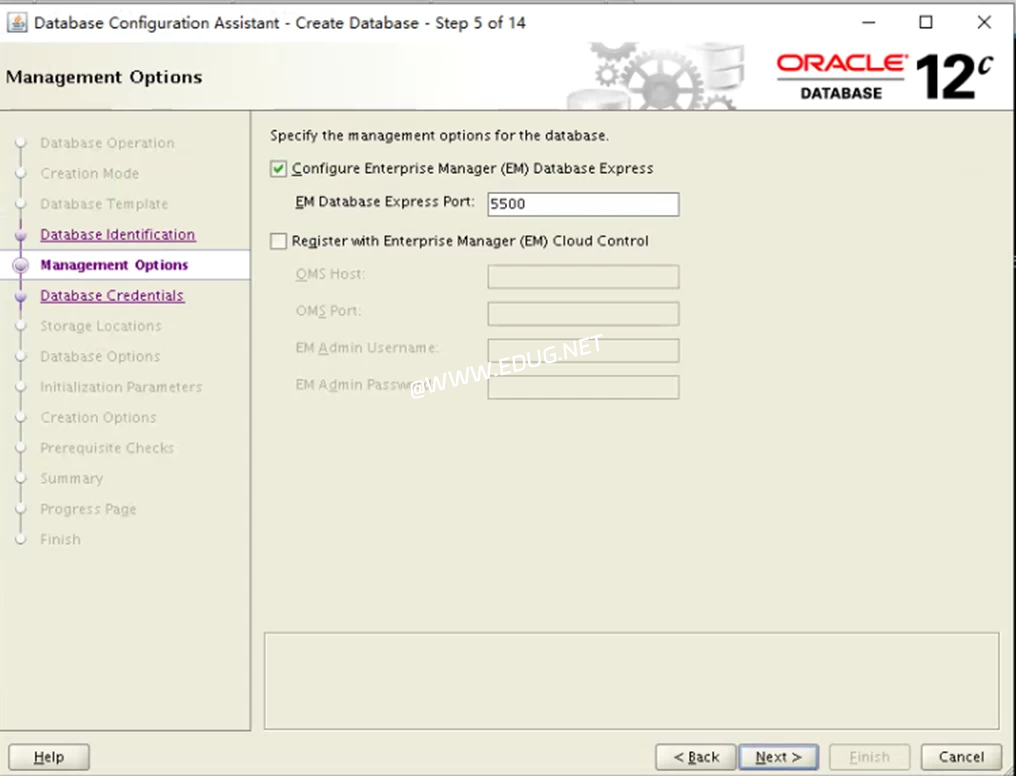Cancel the database creation wizard
The height and width of the screenshot is (776, 1016).
[961, 757]
